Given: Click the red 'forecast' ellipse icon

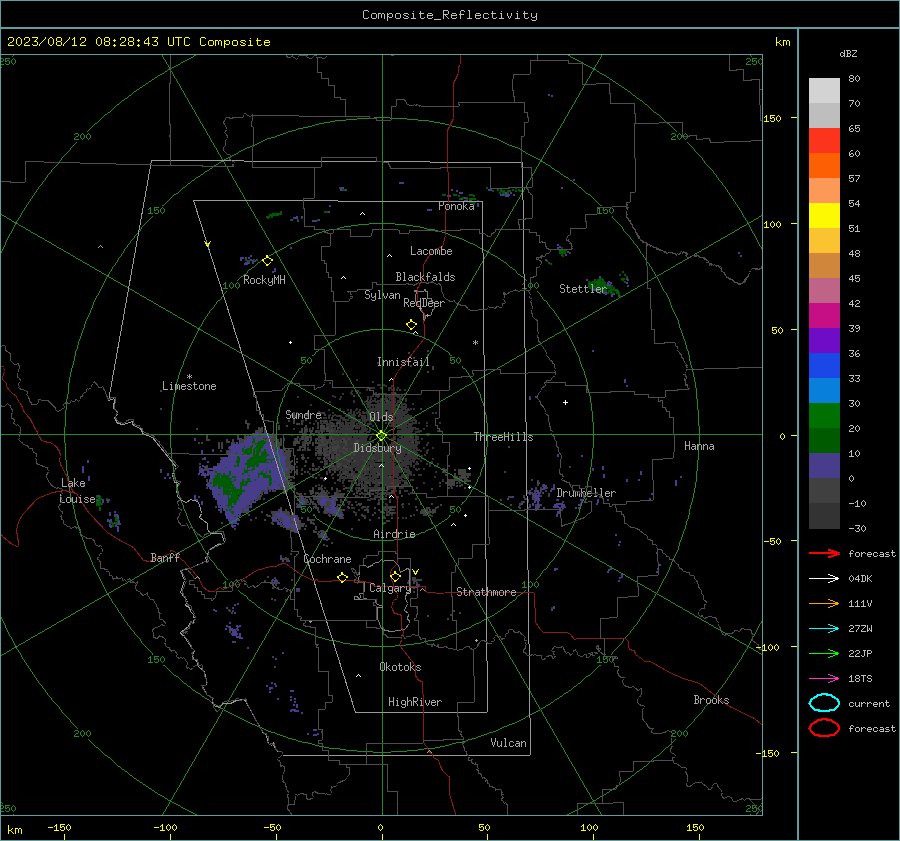Looking at the screenshot, I should coord(824,728).
